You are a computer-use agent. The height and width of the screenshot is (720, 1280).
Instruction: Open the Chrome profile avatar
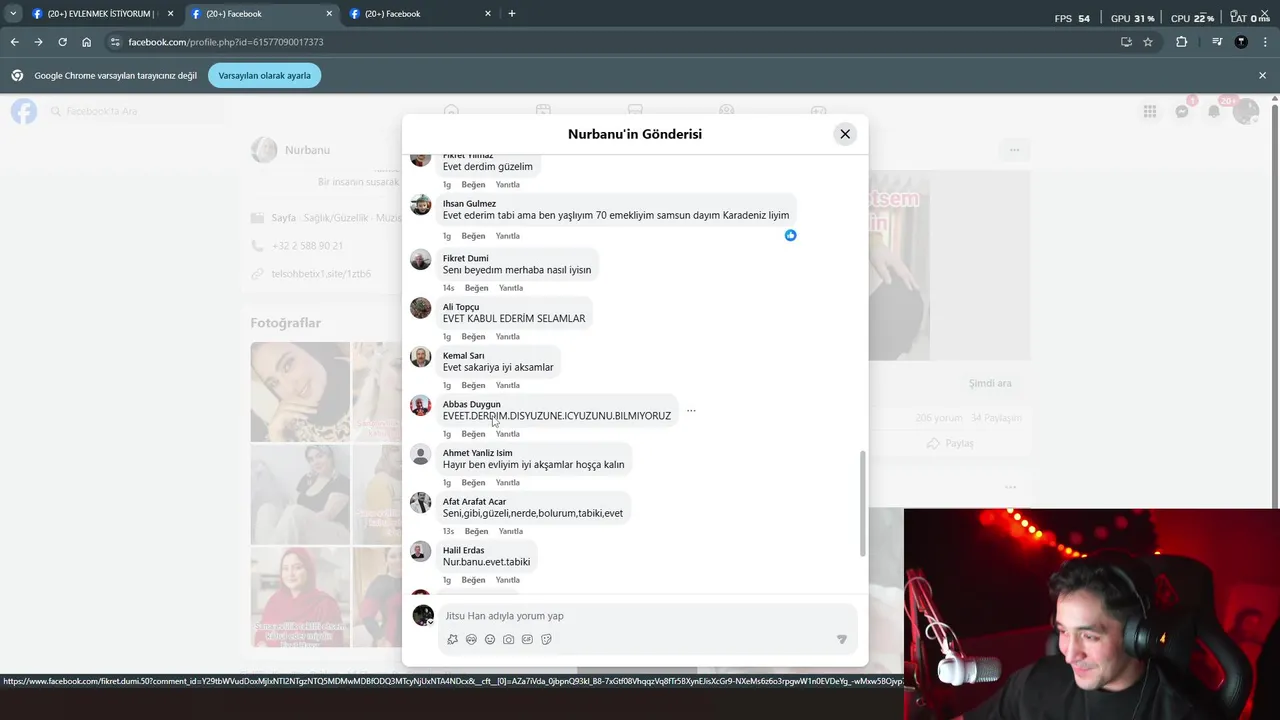pos(1241,42)
